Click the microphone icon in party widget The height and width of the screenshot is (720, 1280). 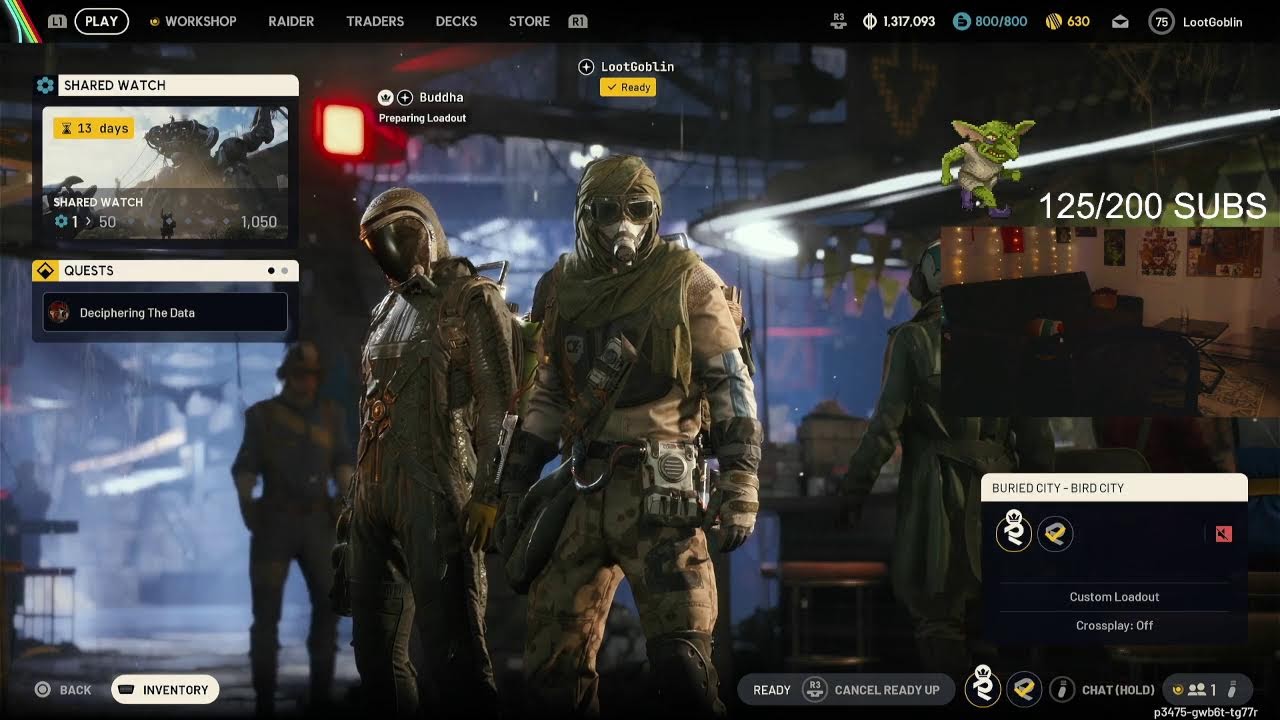point(1233,690)
